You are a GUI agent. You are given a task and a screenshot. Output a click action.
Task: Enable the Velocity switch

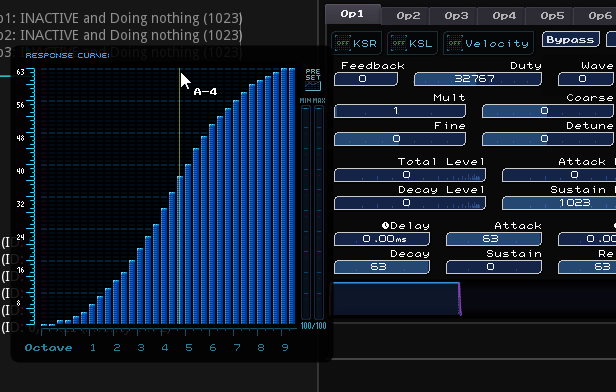489,43
